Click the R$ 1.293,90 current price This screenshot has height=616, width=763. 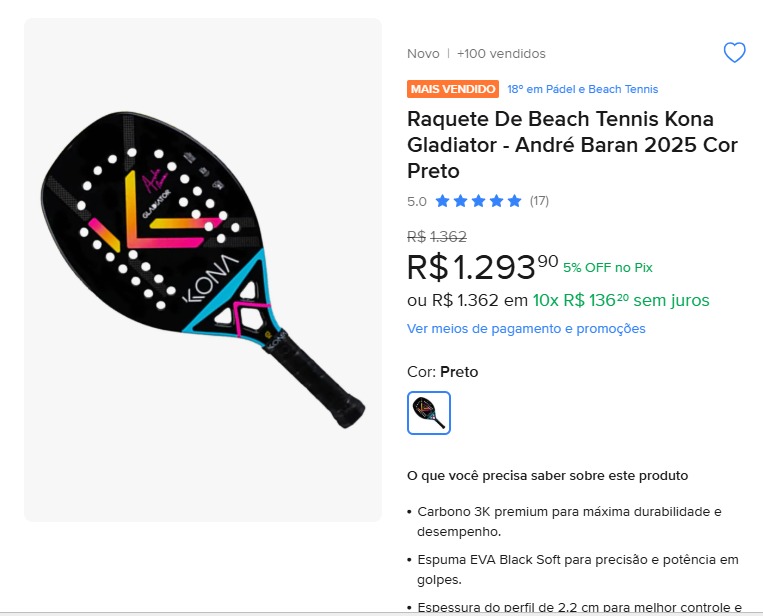[482, 267]
